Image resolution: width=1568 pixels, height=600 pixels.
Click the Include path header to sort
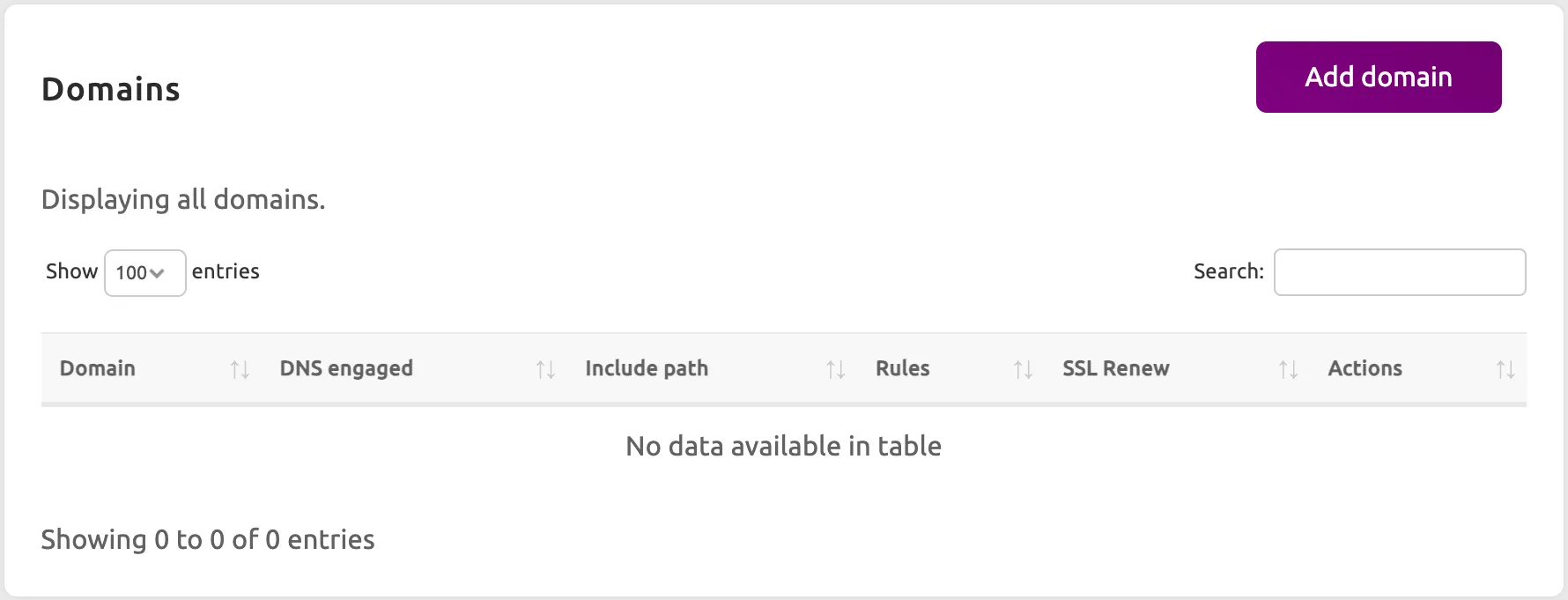pyautogui.click(x=647, y=368)
